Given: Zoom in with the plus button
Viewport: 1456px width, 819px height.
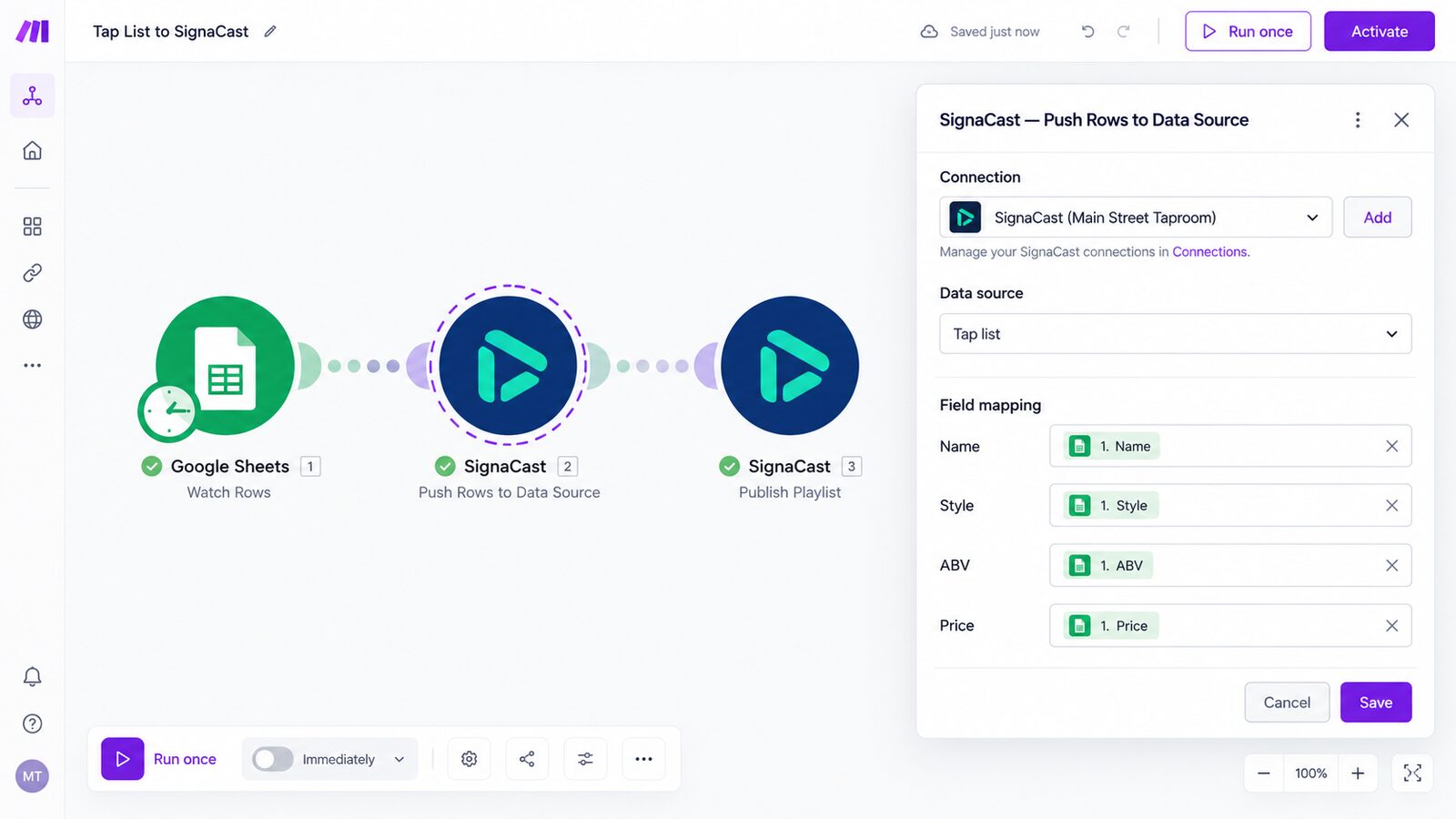Looking at the screenshot, I should [x=1358, y=773].
